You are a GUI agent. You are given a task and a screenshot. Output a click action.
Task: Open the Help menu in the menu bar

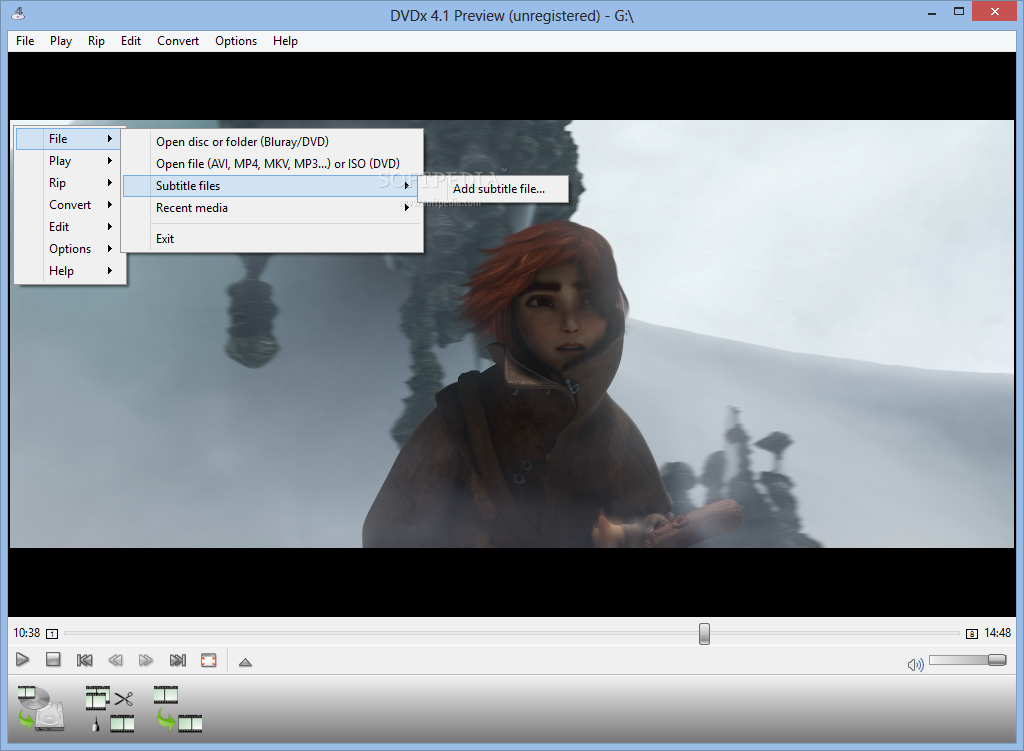coord(285,40)
